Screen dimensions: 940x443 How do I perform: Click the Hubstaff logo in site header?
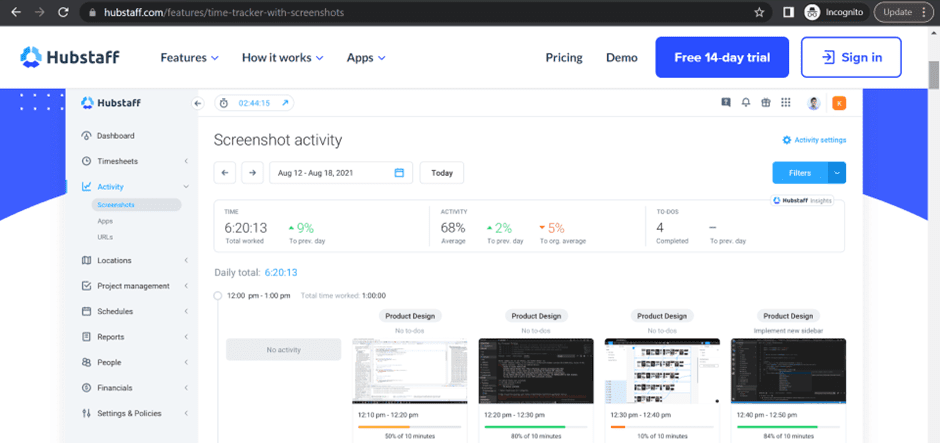tap(70, 58)
